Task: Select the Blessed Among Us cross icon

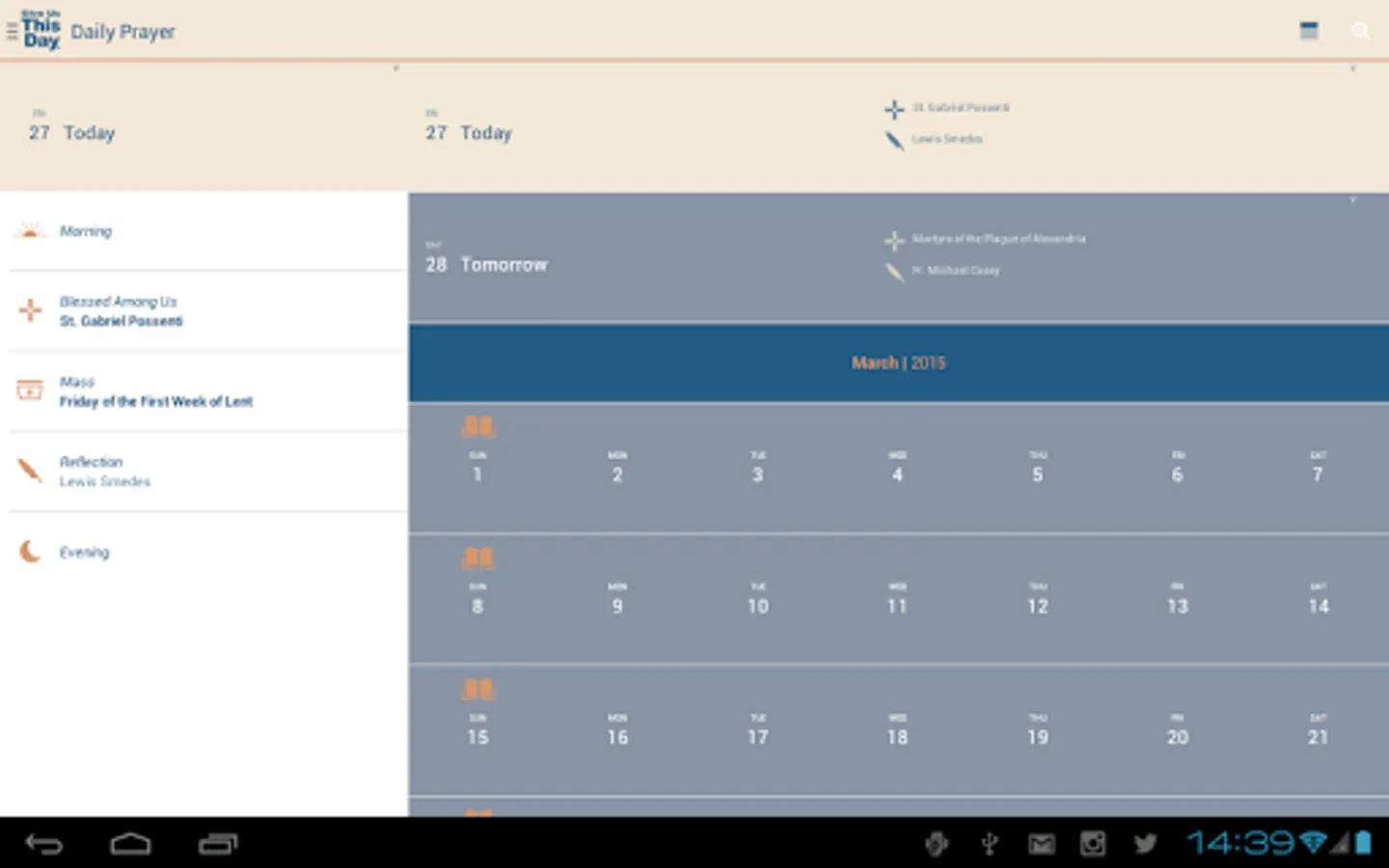Action: tap(30, 311)
